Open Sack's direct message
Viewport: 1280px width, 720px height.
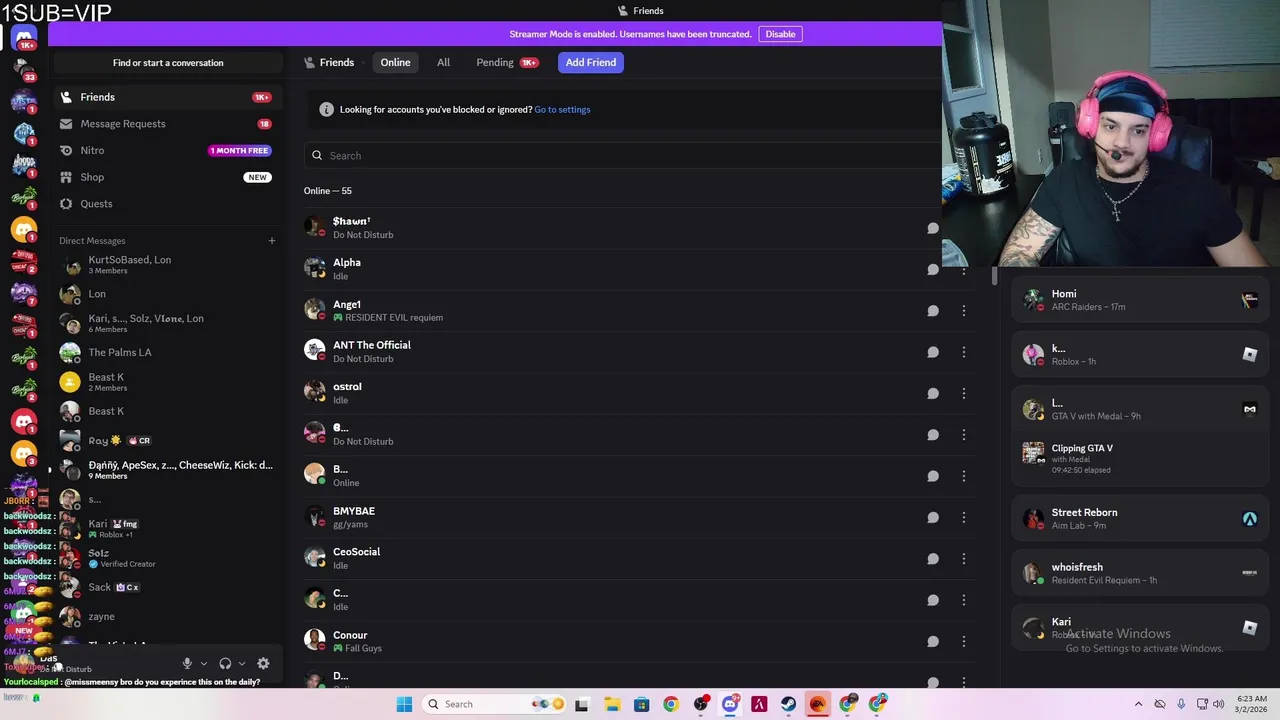click(167, 588)
